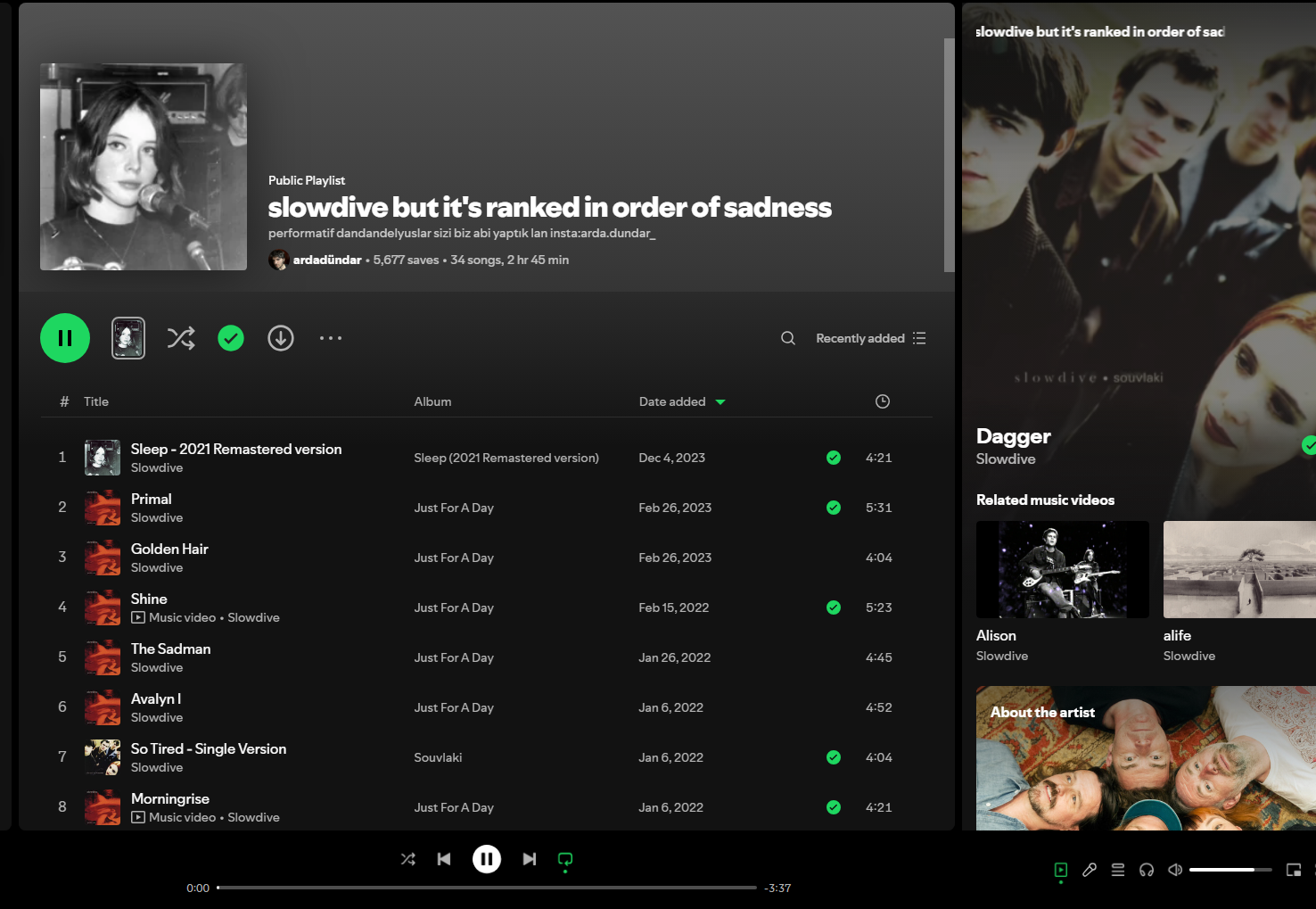Screen dimensions: 1316x909
Task: Open the playlist cover image
Action: pos(144,167)
